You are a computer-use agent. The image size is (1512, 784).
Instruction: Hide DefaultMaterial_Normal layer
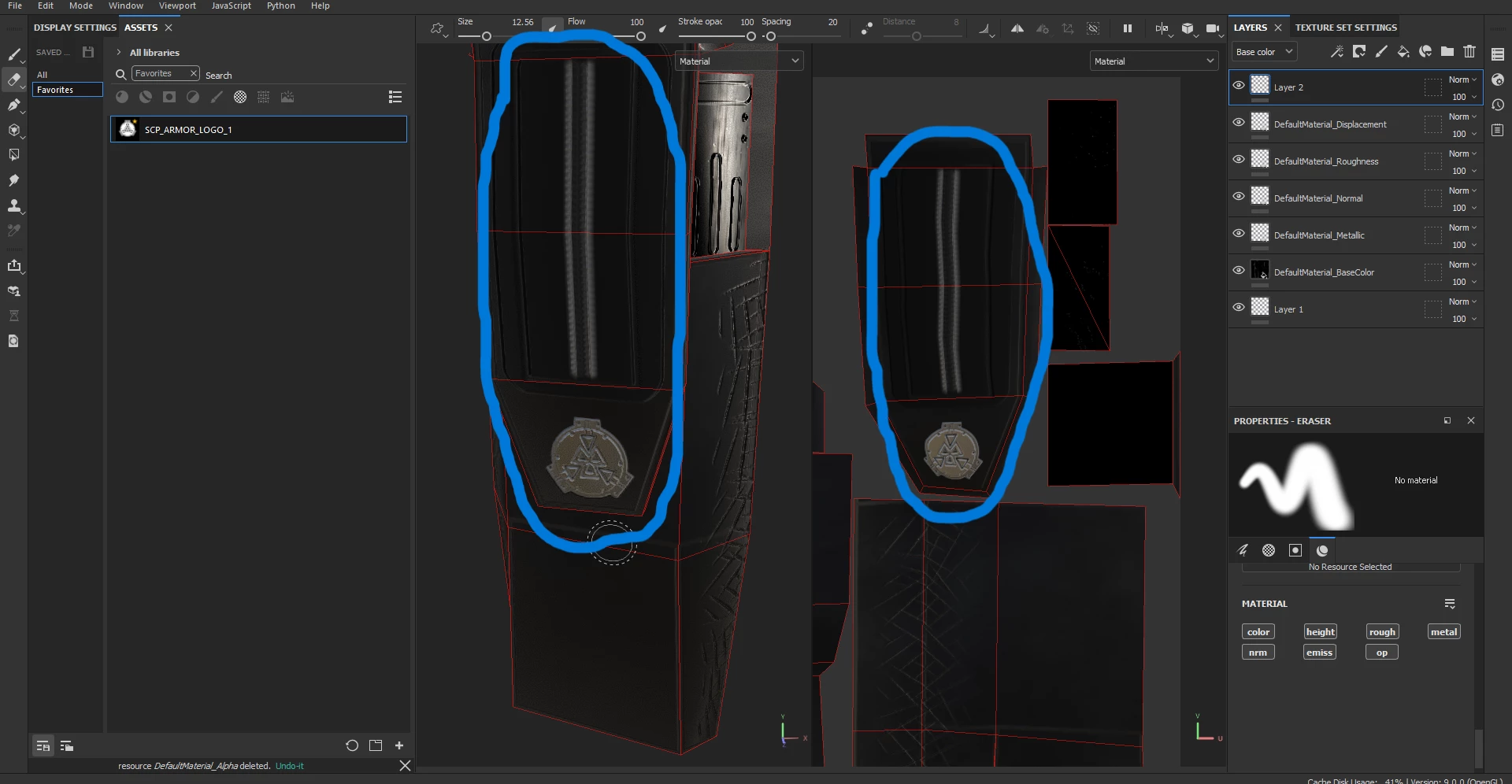click(x=1239, y=197)
